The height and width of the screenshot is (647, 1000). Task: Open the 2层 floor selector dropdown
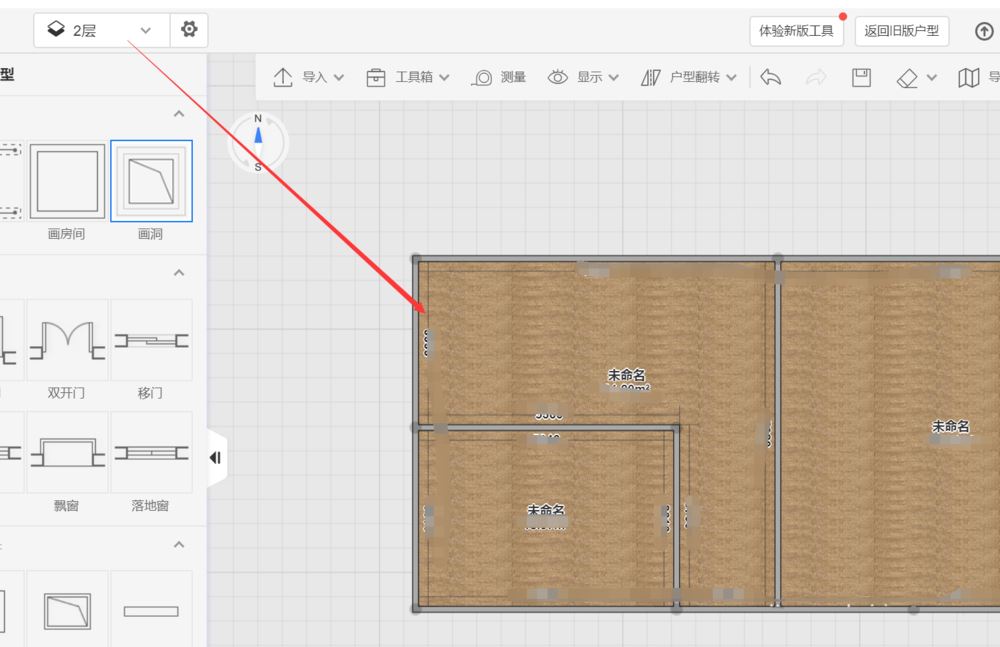[x=101, y=30]
